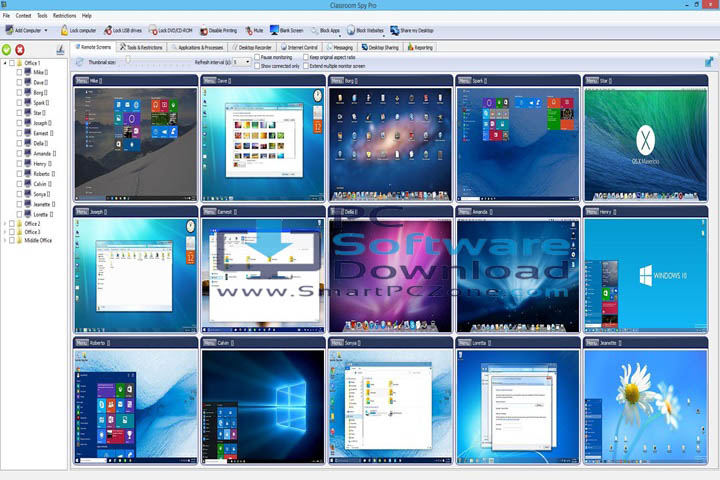Click the computer icon next to Mike
Screen dimensions: 720x480
pyautogui.click(x=28, y=72)
